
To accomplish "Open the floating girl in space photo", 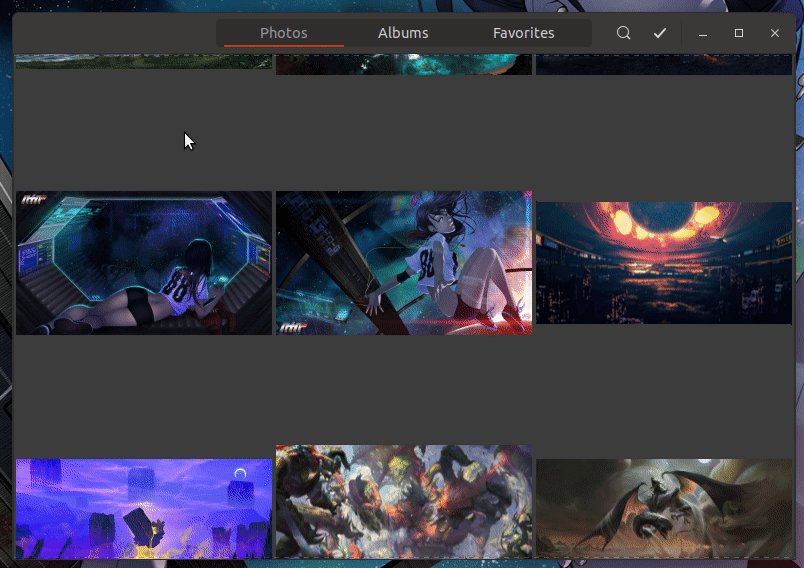I will click(x=404, y=263).
